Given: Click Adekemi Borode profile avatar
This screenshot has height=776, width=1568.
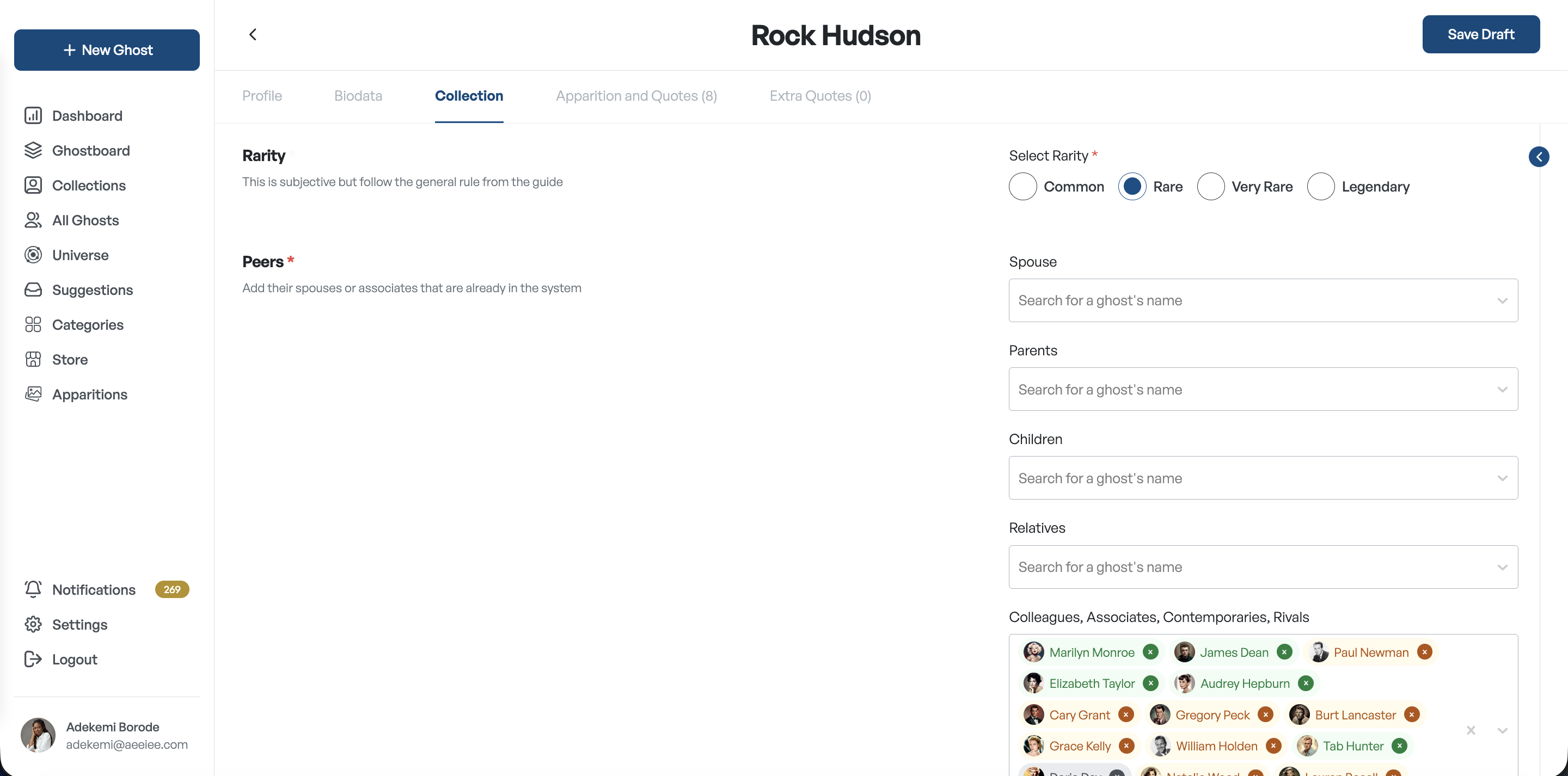Looking at the screenshot, I should tap(38, 735).
